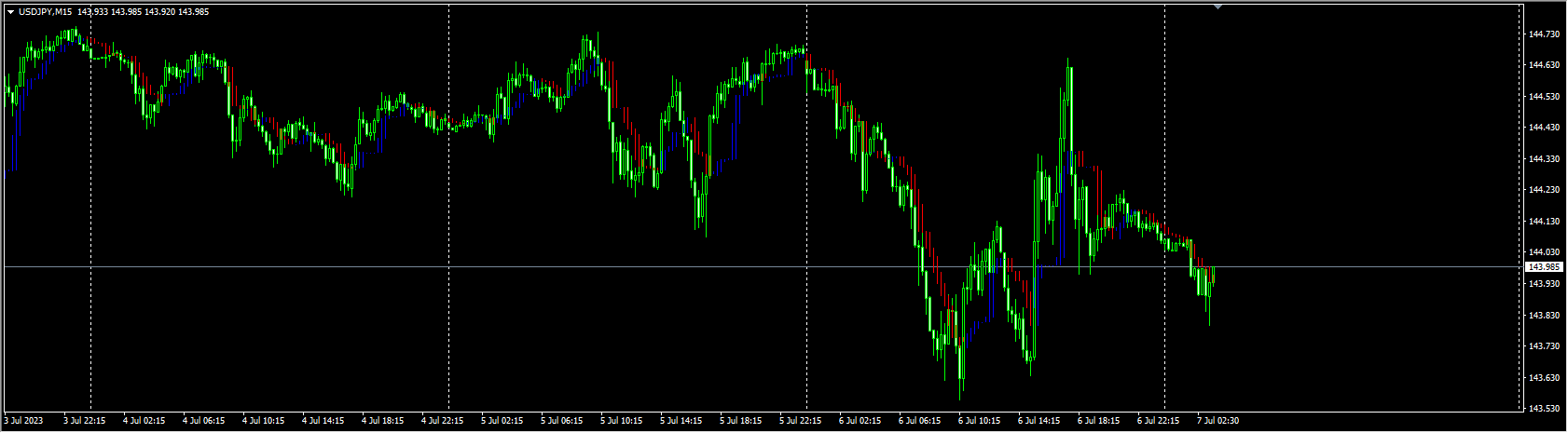Click the 3 Jul 2023 date label
Image resolution: width=1568 pixels, height=433 pixels.
pyautogui.click(x=24, y=421)
